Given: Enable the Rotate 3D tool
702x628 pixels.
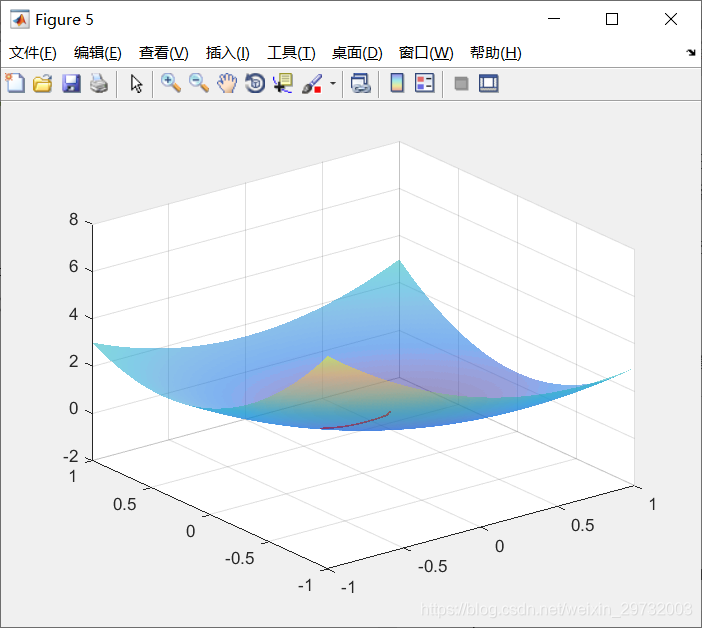Looking at the screenshot, I should tap(255, 83).
